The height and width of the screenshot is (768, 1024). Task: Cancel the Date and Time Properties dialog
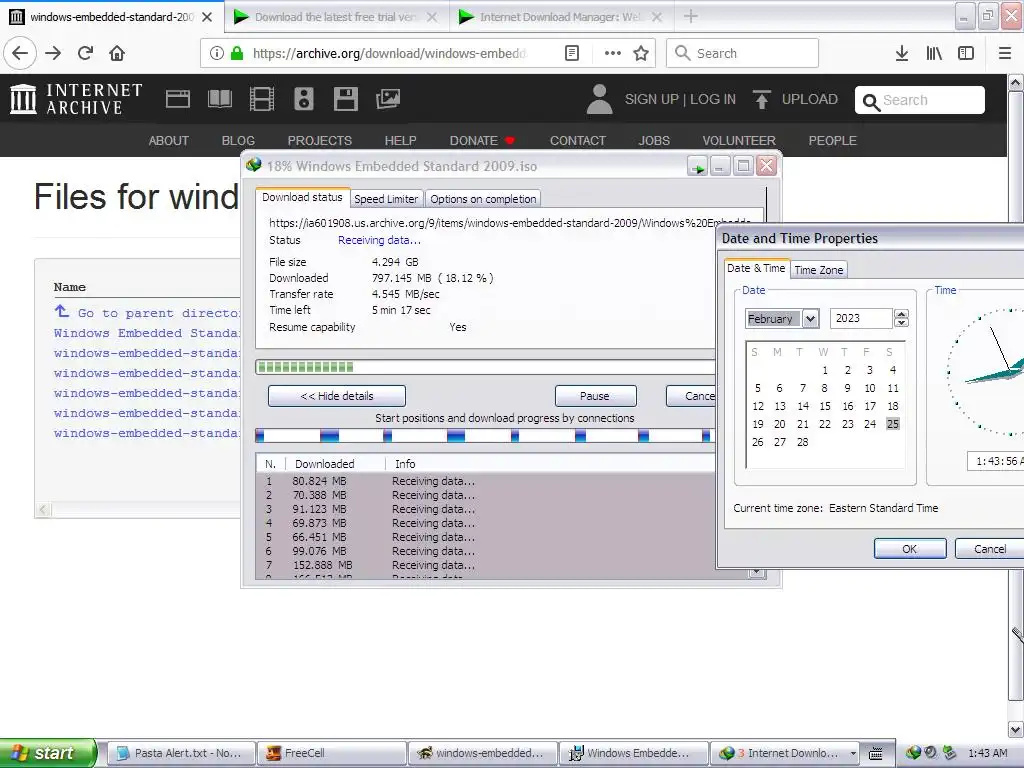[989, 549]
